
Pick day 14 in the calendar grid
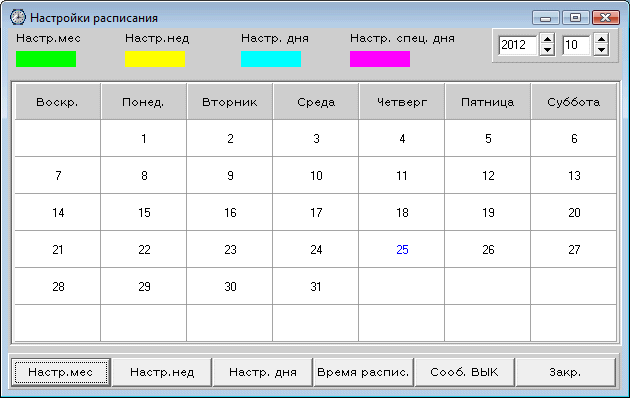tap(57, 212)
